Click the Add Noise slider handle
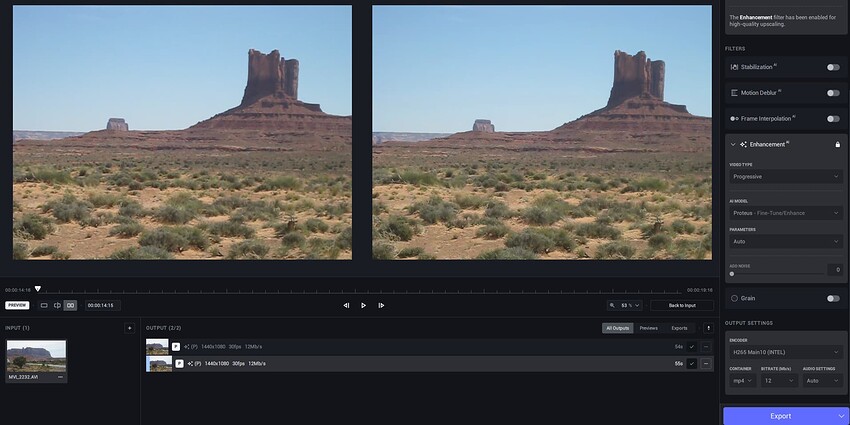 pos(732,273)
